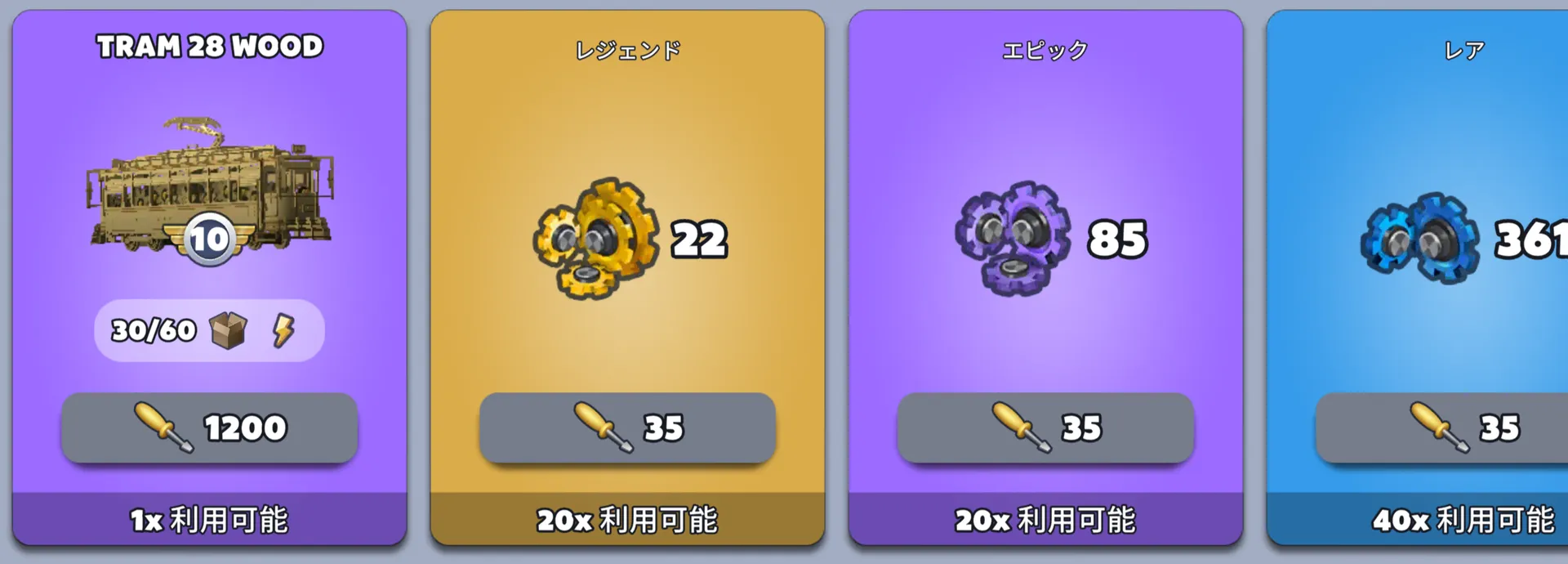This screenshot has height=564, width=1568.
Task: Click the legend card 20x 利用可能 strip
Action: [627, 519]
